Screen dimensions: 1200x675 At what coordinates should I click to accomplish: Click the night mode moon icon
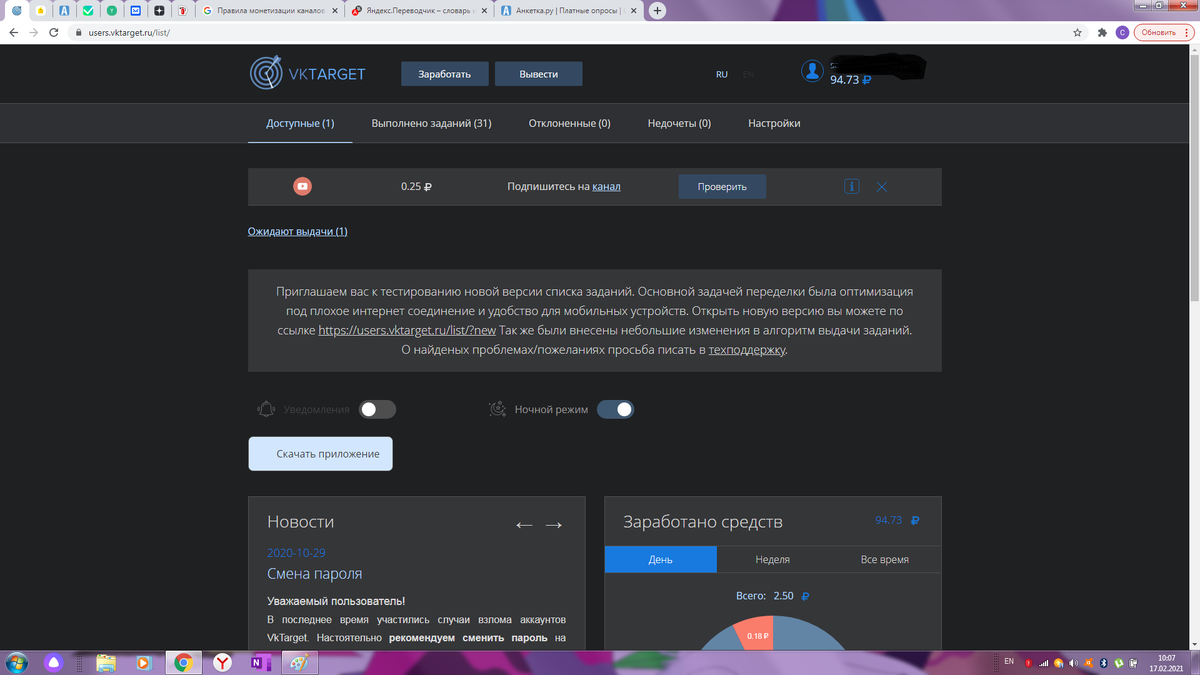coord(497,409)
